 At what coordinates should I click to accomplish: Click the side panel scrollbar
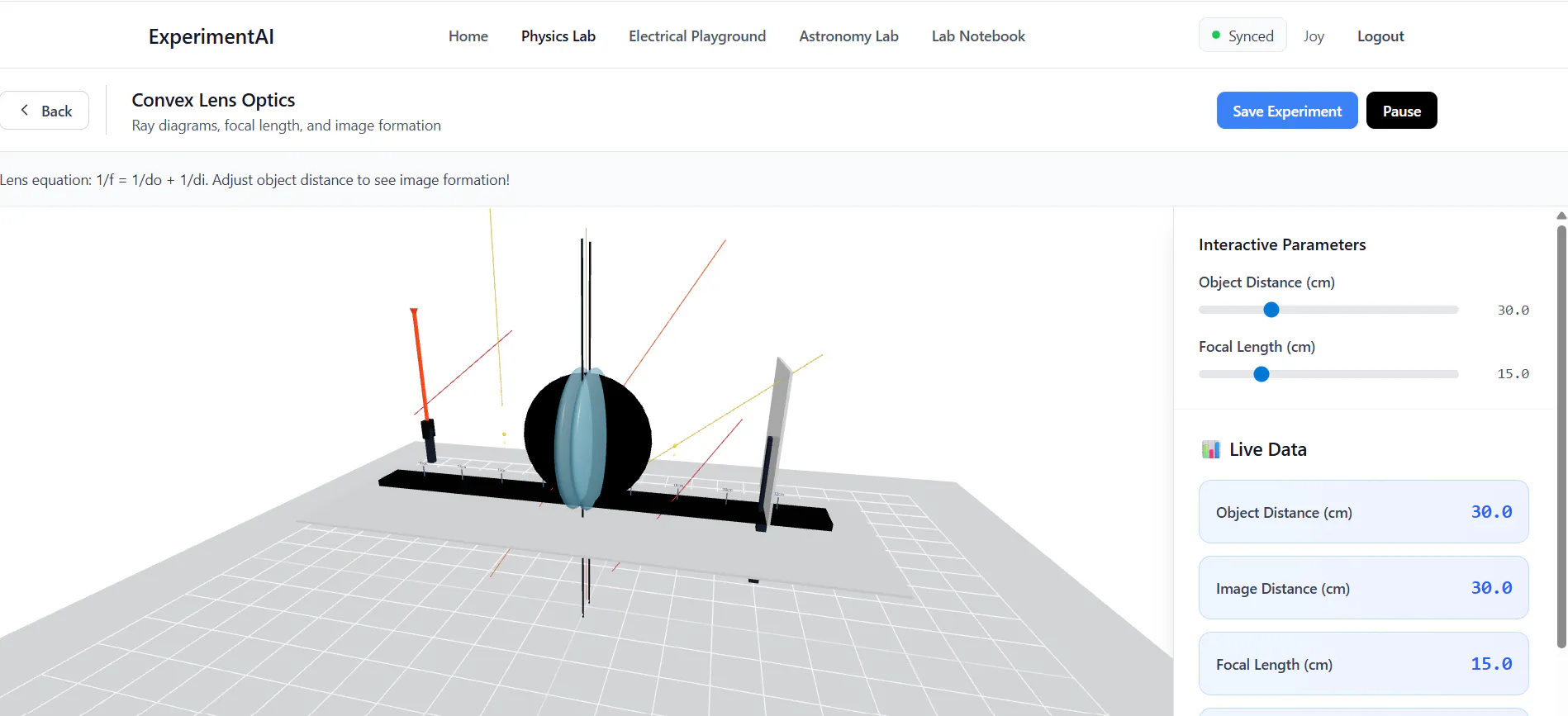tap(1561, 435)
